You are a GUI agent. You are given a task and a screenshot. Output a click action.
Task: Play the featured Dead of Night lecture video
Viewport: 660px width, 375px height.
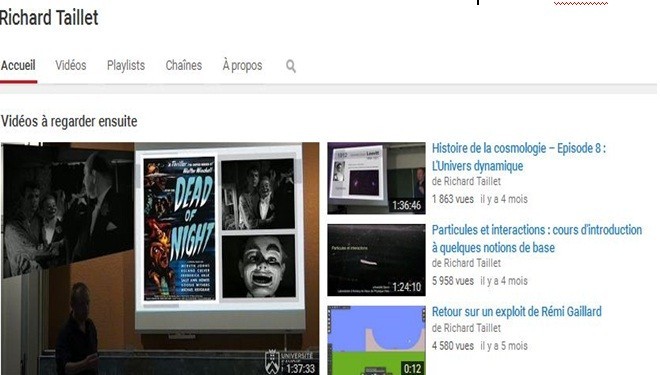click(x=160, y=258)
